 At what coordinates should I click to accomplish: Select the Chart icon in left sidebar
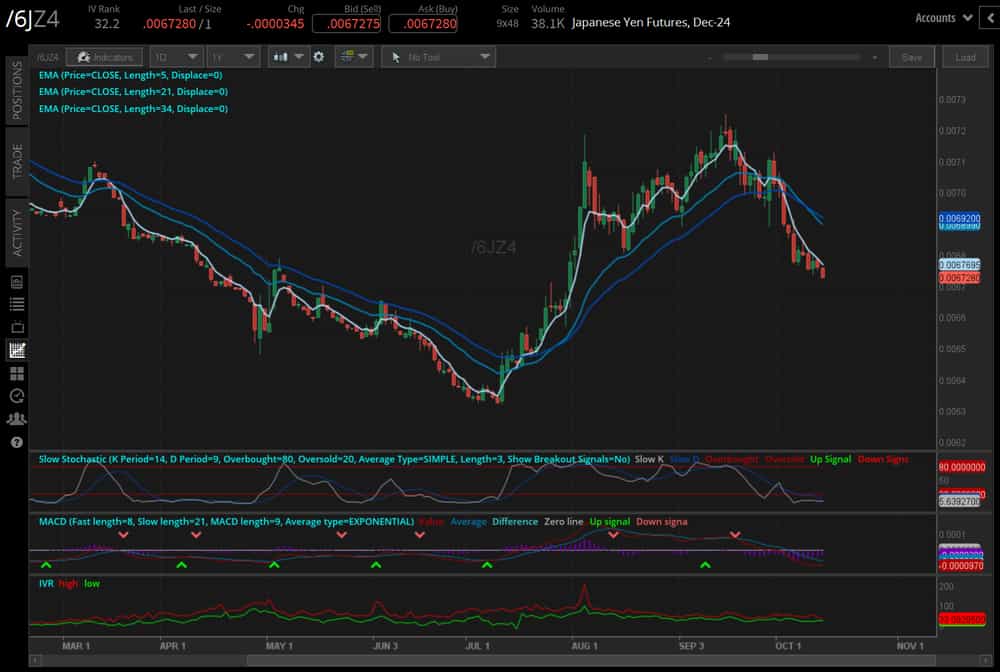point(16,350)
